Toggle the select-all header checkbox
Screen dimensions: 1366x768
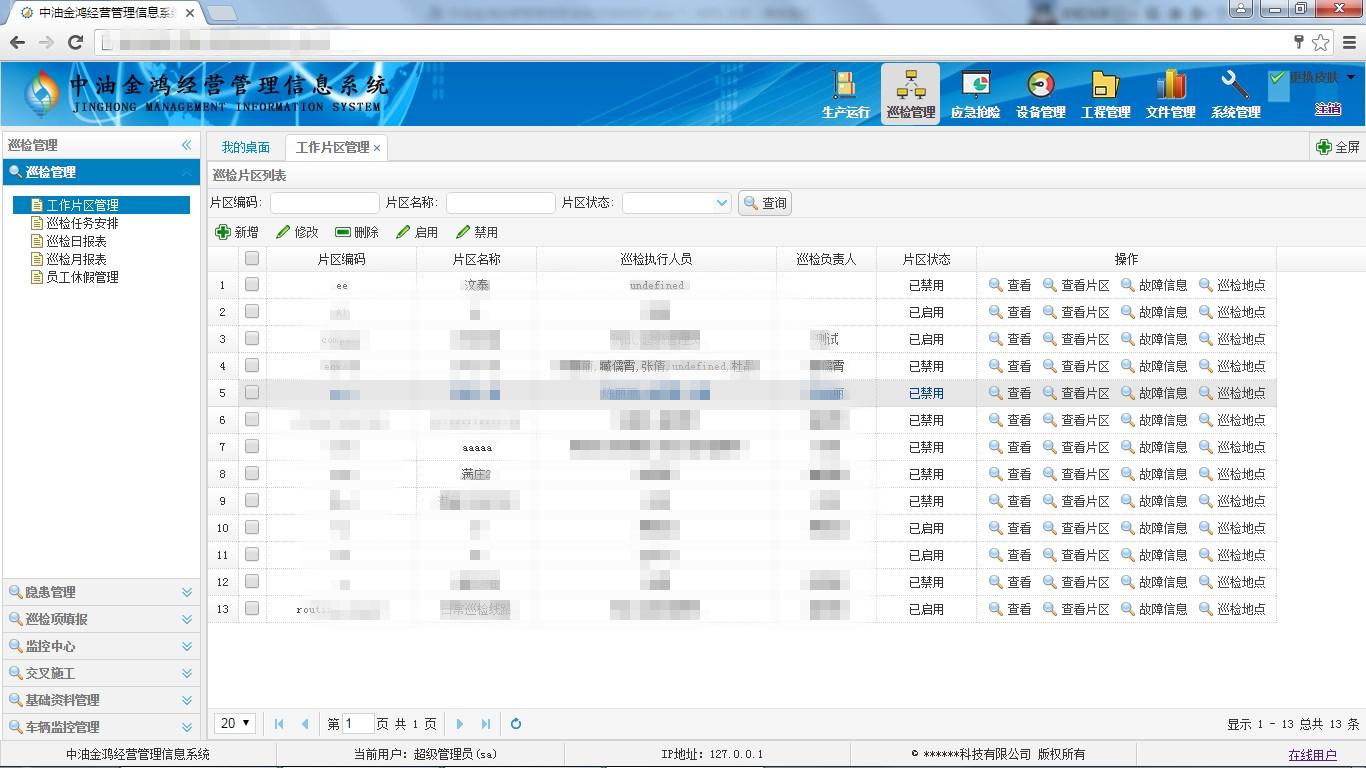[x=252, y=258]
